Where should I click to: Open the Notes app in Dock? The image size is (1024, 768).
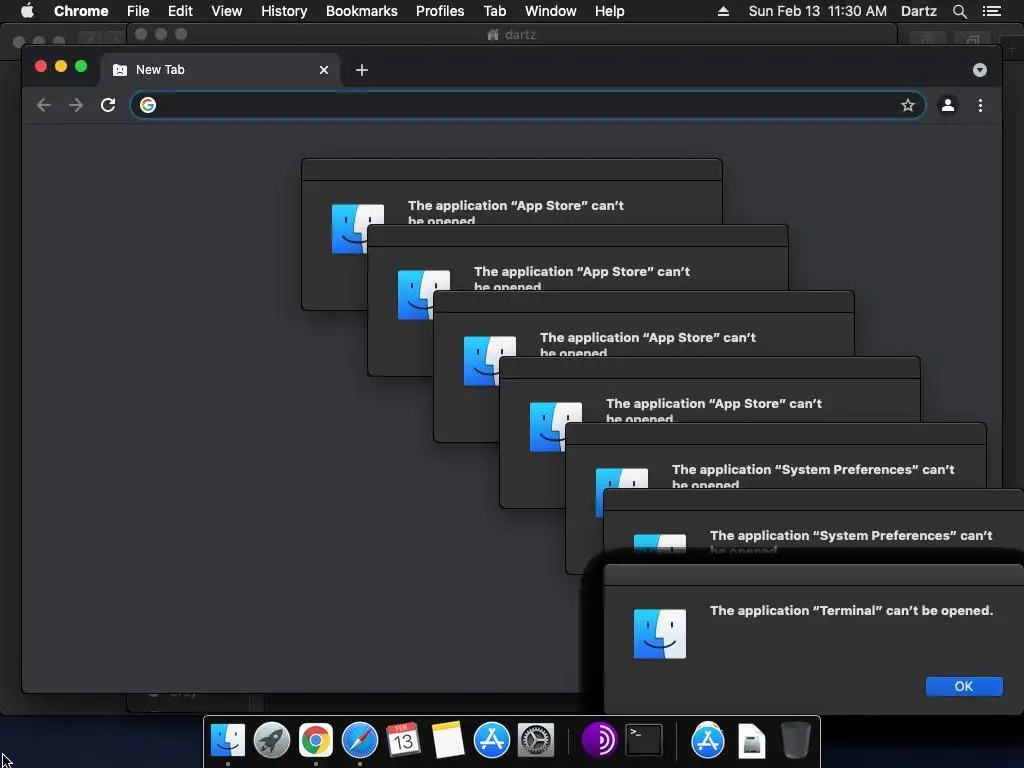[447, 741]
